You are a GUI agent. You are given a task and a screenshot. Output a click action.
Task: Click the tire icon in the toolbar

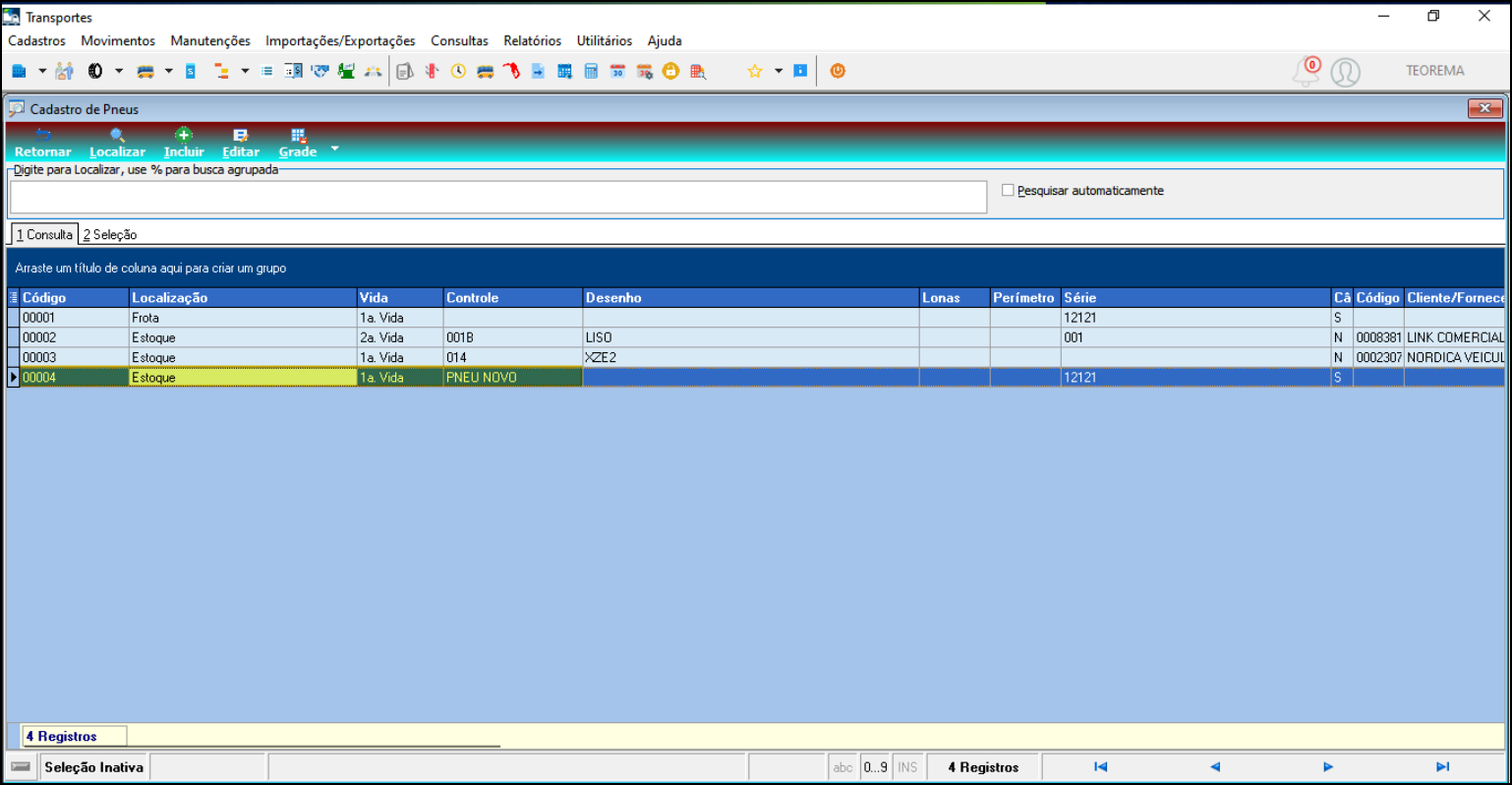click(95, 71)
